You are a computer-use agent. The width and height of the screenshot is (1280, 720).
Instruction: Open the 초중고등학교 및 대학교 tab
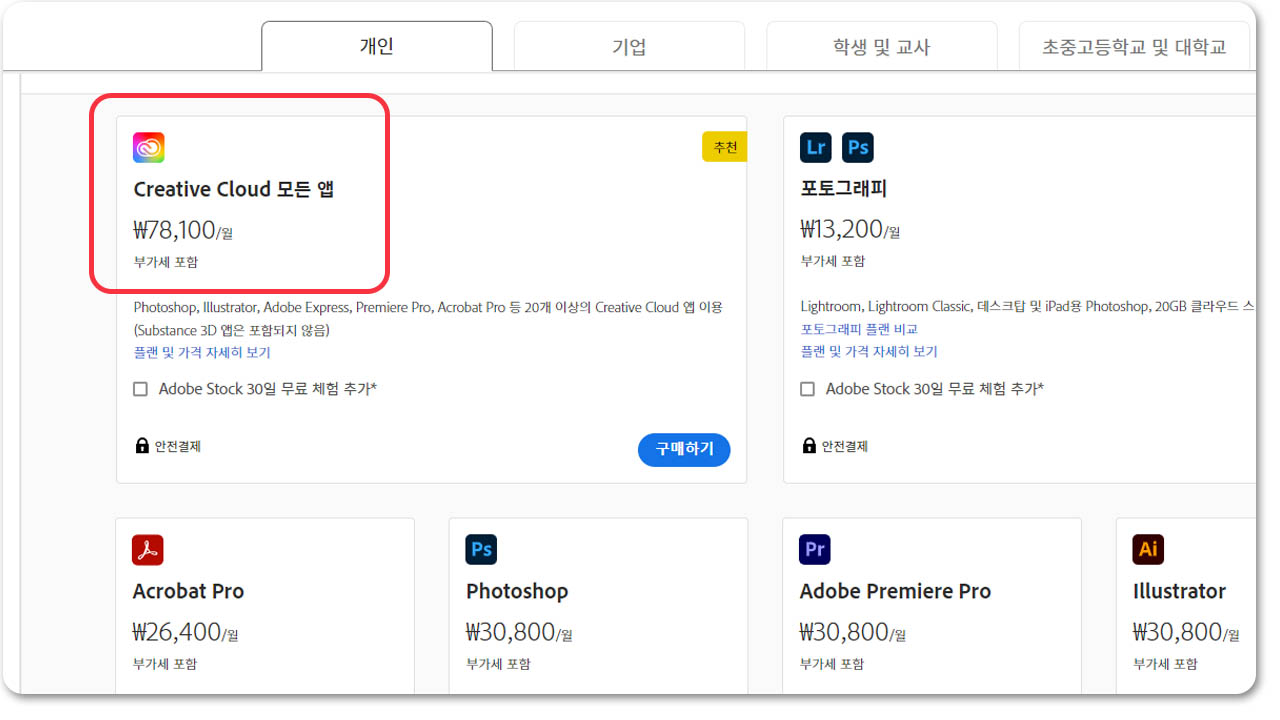click(x=1134, y=47)
